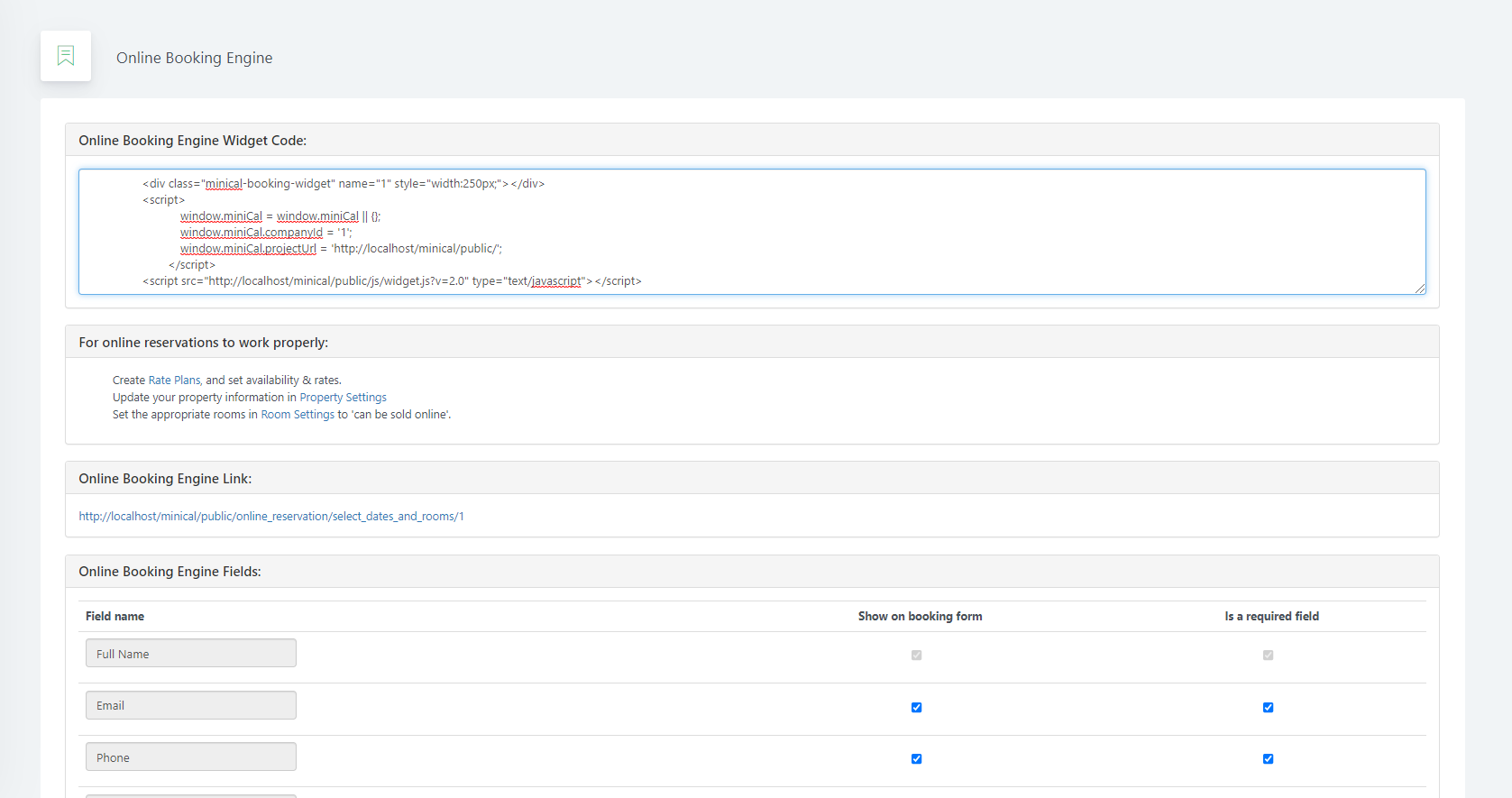Image resolution: width=1512 pixels, height=798 pixels.
Task: Open the Room Settings link
Action: click(x=298, y=415)
